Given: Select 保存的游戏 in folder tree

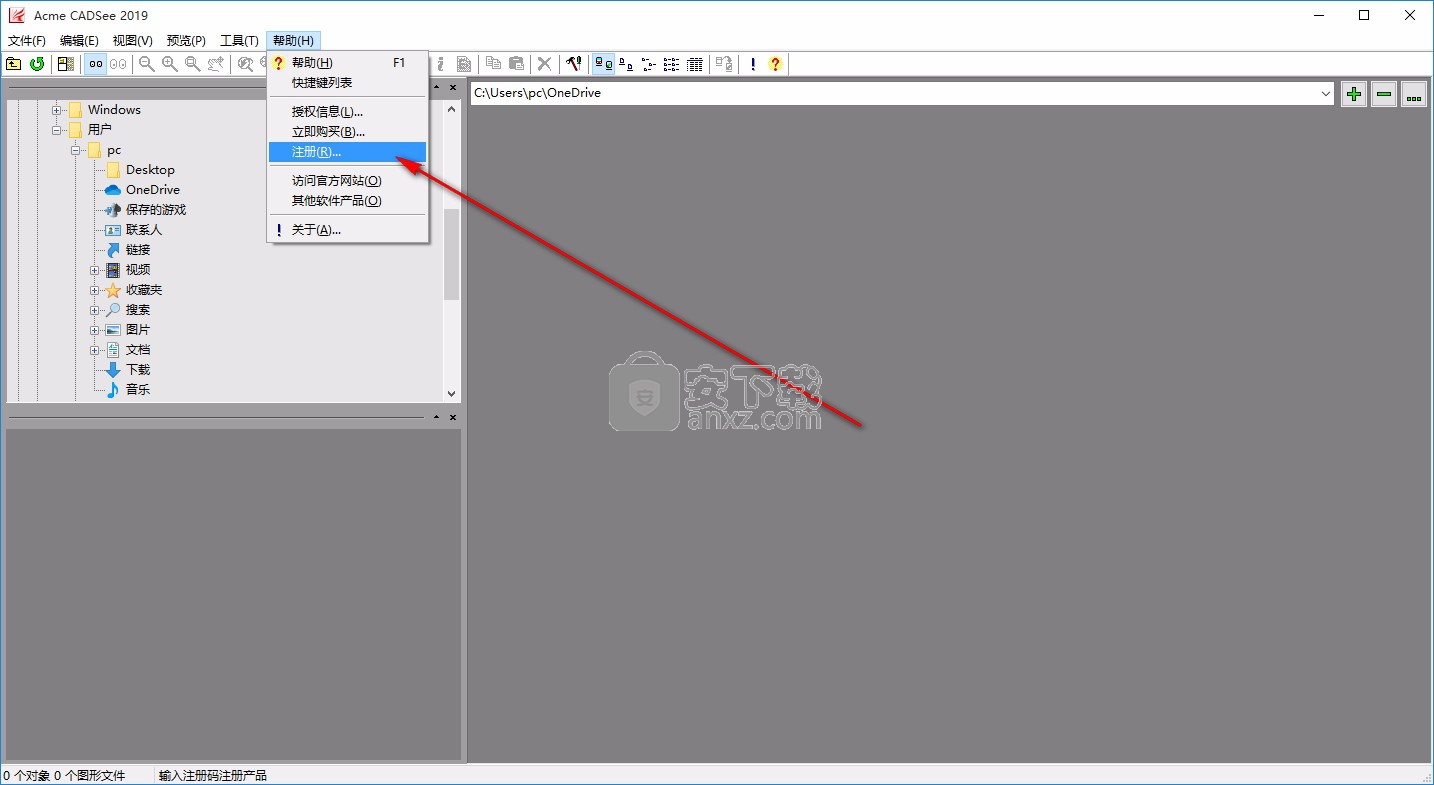Looking at the screenshot, I should (x=156, y=210).
